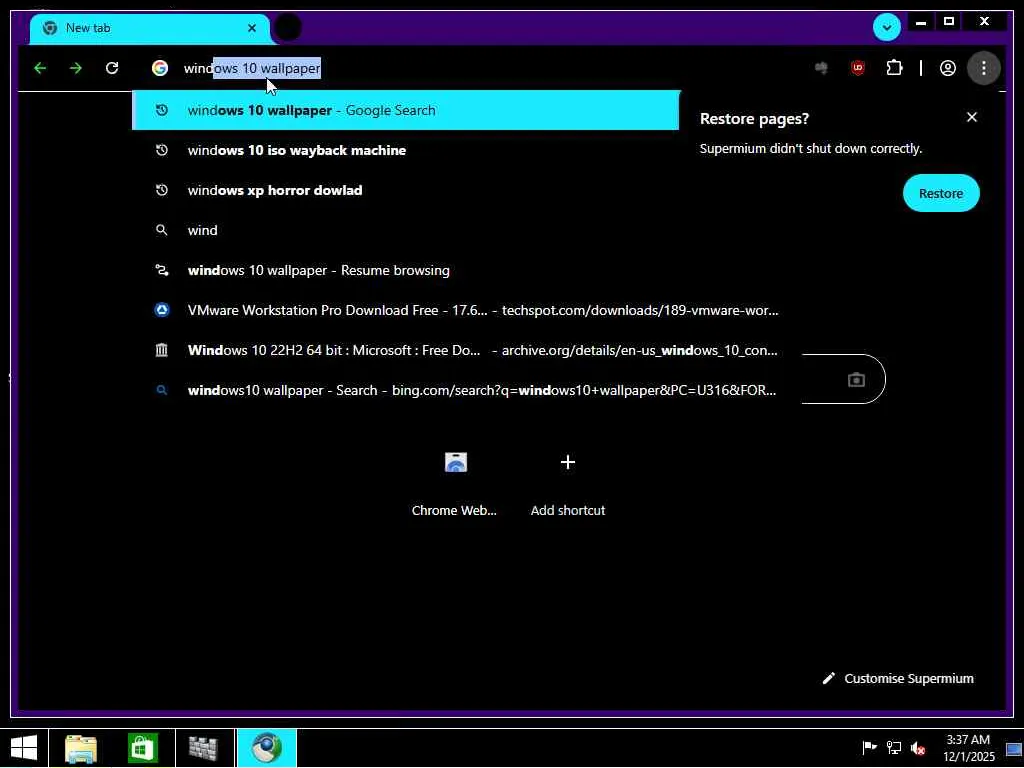Select the New tab tab
The height and width of the screenshot is (768, 1024).
tap(149, 28)
